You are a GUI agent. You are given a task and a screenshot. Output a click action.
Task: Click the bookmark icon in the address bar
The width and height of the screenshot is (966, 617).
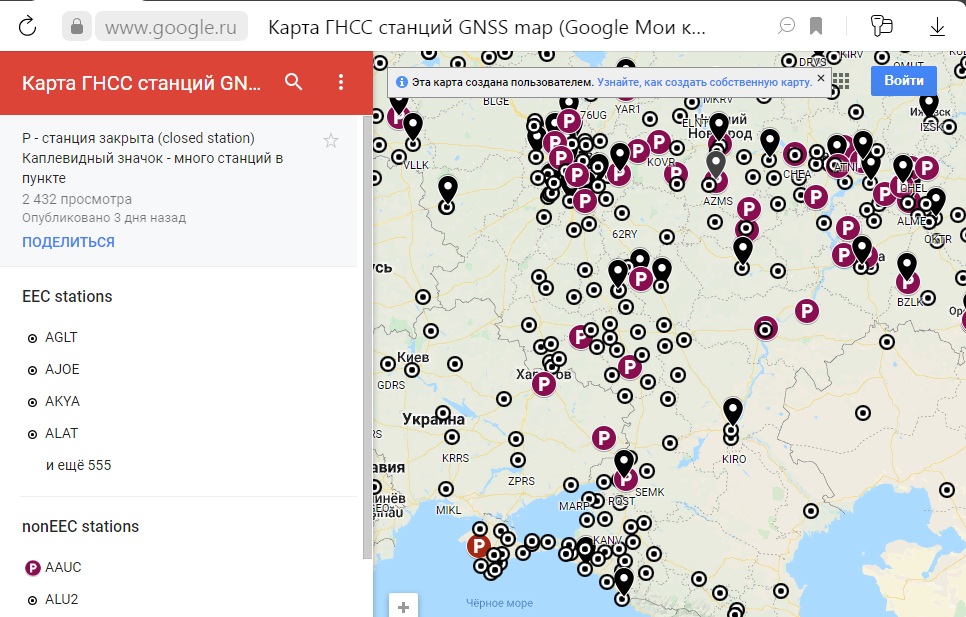[816, 26]
